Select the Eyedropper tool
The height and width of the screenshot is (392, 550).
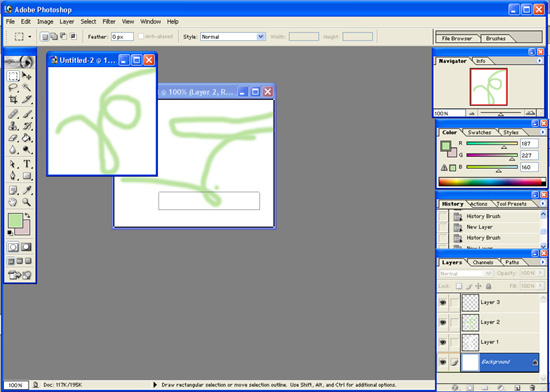[x=27, y=190]
